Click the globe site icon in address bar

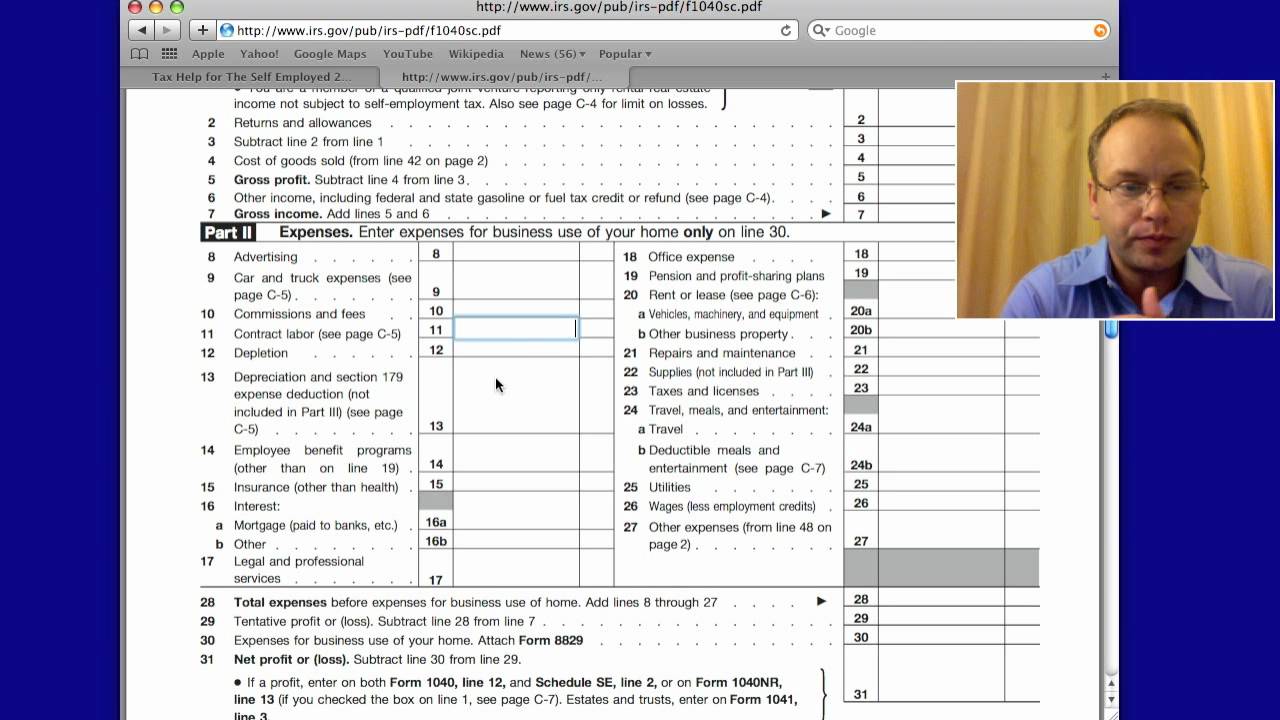227,30
